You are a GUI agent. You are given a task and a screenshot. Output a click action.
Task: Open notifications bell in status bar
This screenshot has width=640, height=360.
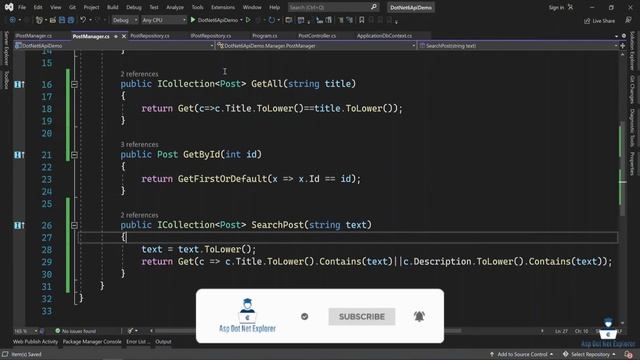coord(628,354)
